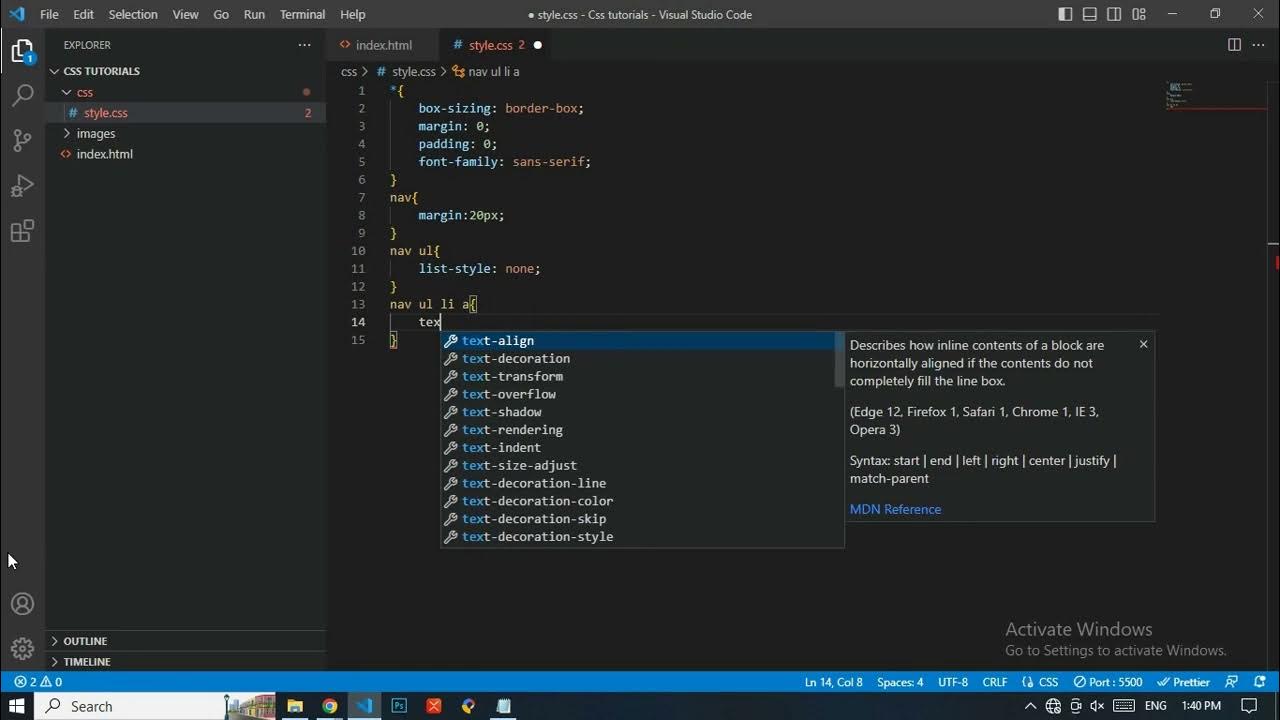This screenshot has height=720, width=1280.
Task: Select text-decoration-color suggestion
Action: pyautogui.click(x=640, y=501)
